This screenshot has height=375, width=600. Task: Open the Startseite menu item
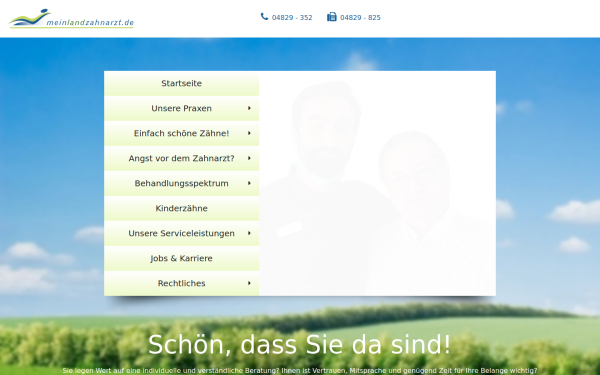pyautogui.click(x=181, y=83)
